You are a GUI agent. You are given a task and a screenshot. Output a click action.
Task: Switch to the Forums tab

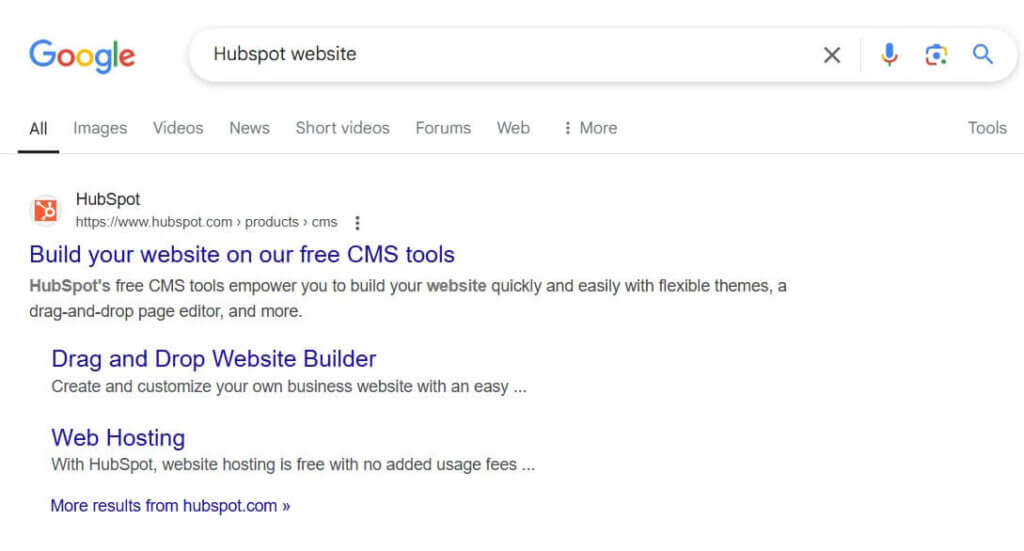443,128
